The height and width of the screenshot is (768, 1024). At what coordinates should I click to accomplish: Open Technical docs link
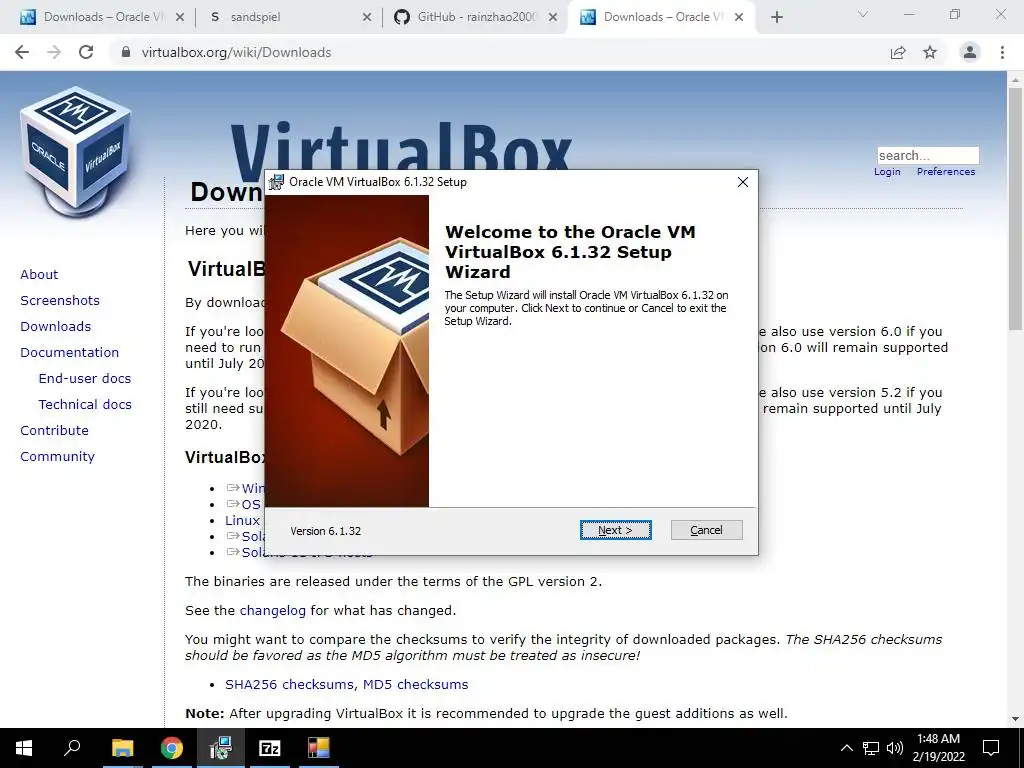(x=85, y=405)
